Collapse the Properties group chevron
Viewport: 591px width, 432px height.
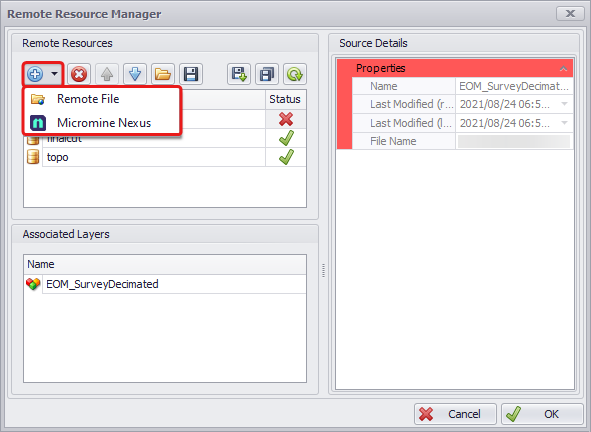pos(563,68)
